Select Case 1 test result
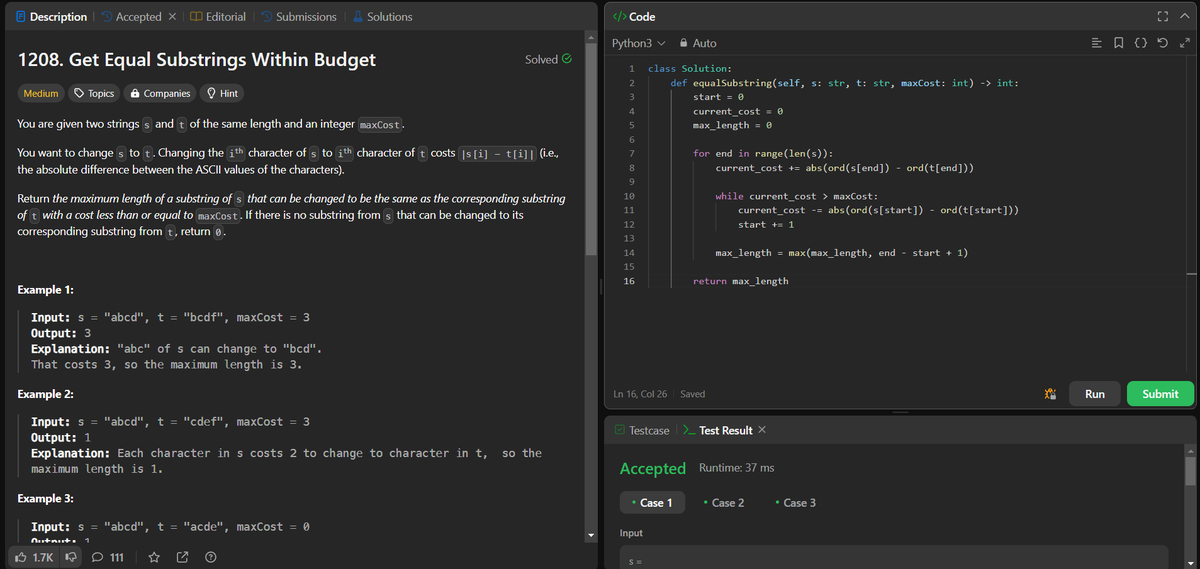Screen dimensions: 1200x569 pos(653,502)
